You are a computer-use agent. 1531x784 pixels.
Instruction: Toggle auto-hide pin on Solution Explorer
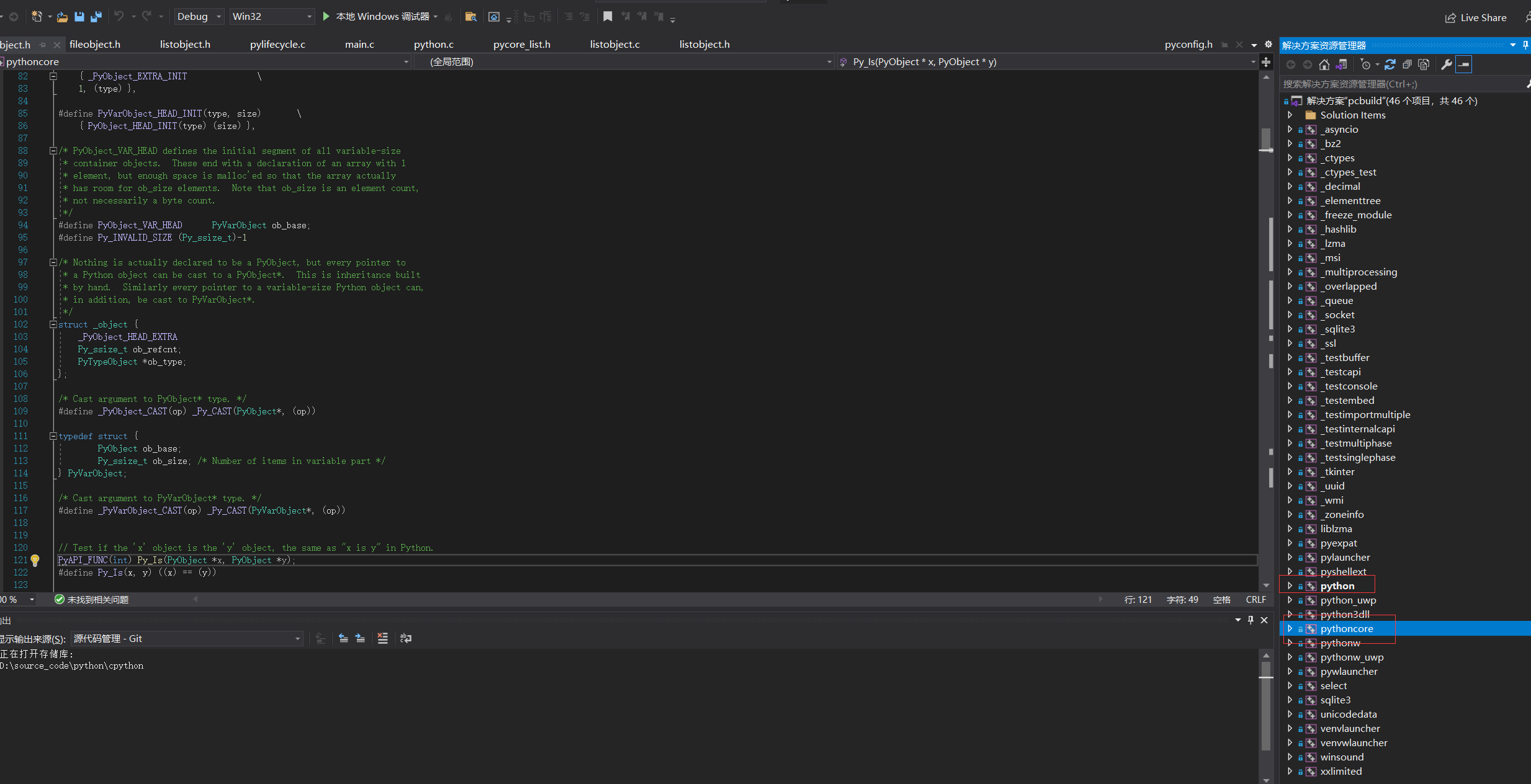click(x=1525, y=45)
